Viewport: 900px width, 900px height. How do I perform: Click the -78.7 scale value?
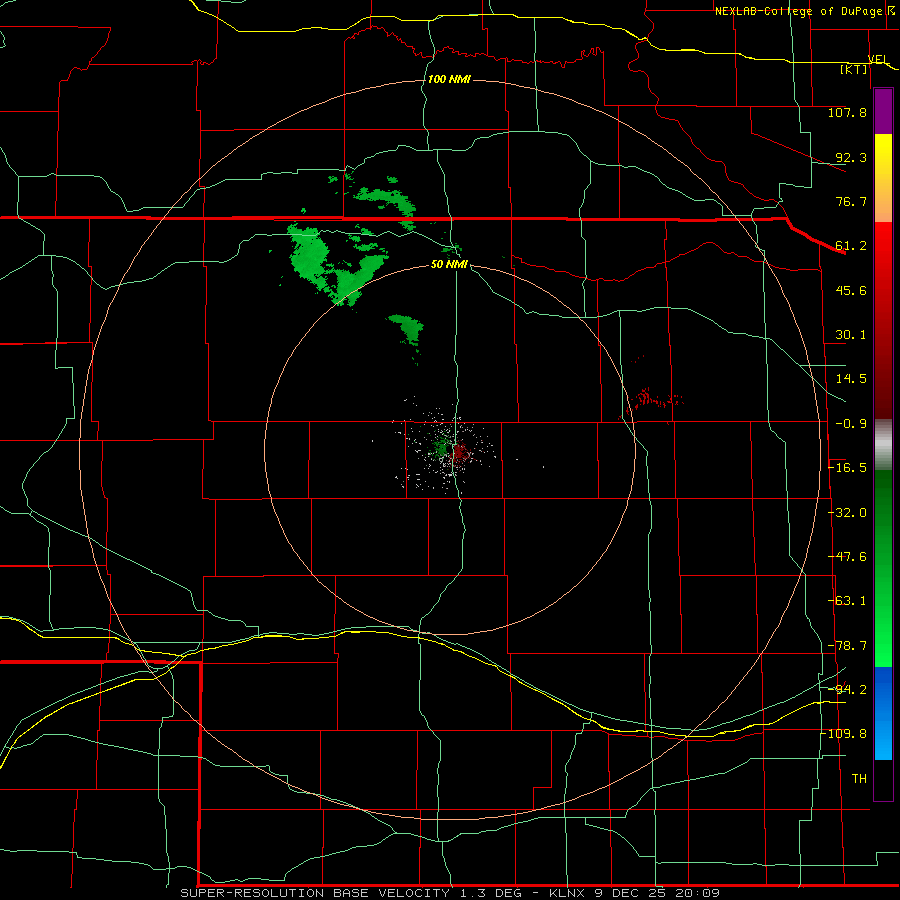847,646
